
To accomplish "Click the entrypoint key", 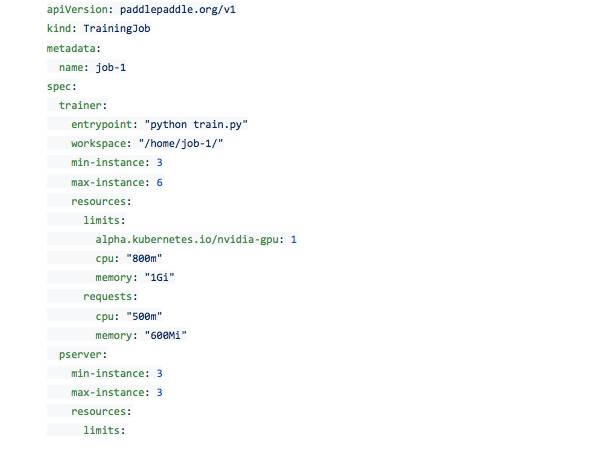I will point(103,124).
